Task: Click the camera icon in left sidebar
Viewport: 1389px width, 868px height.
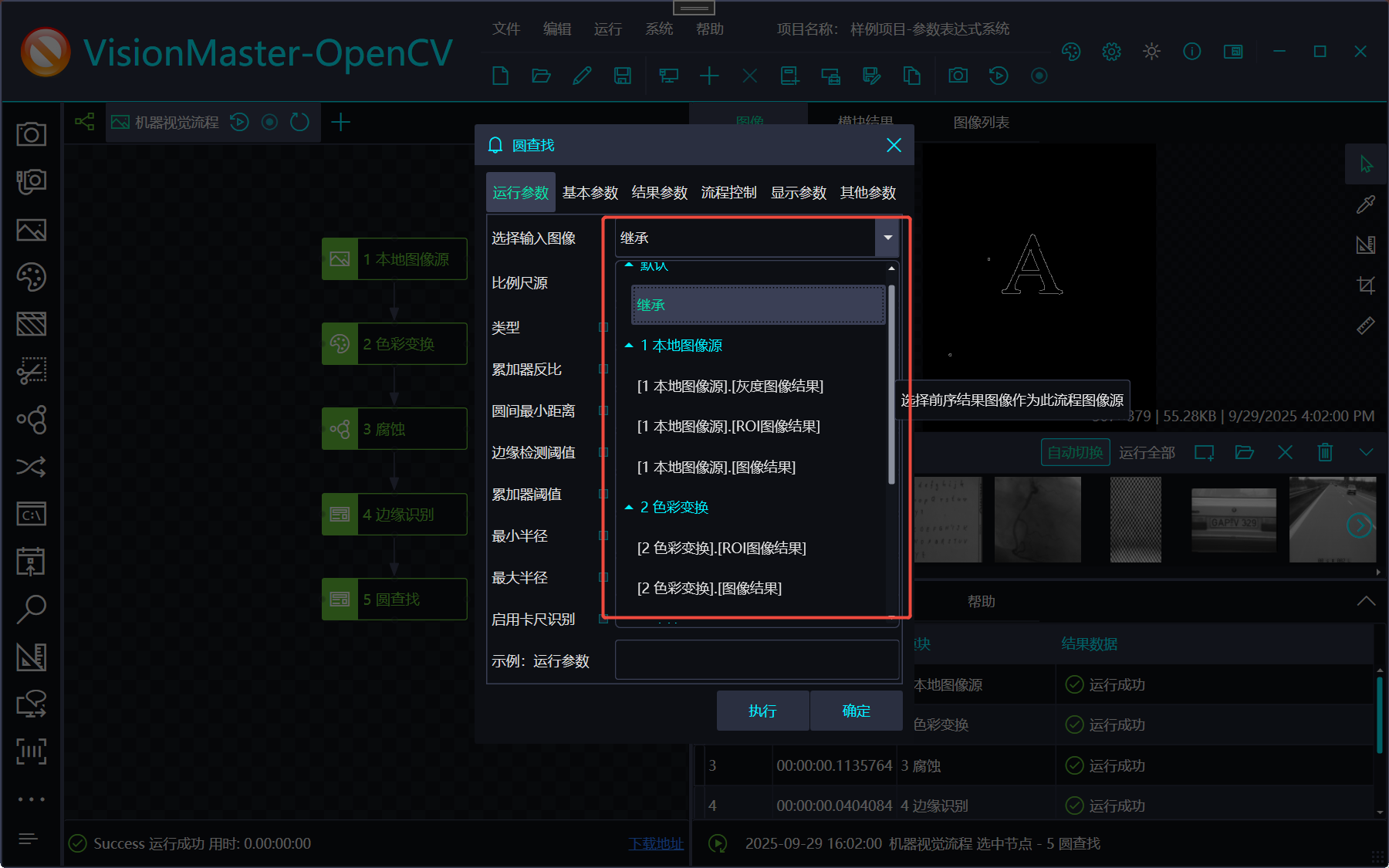Action: 31,133
